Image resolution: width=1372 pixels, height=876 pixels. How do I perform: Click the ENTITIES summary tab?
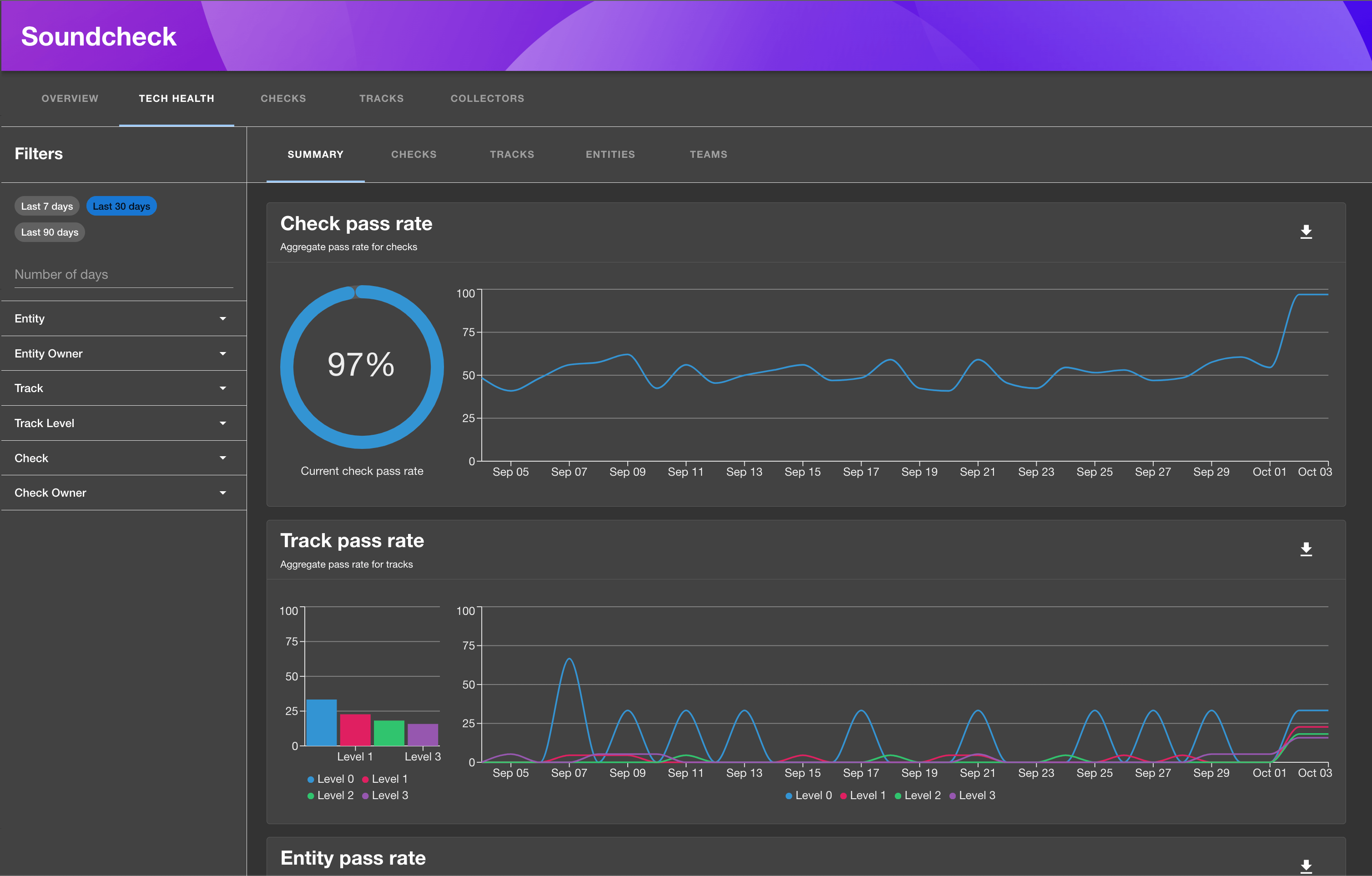pyautogui.click(x=611, y=154)
